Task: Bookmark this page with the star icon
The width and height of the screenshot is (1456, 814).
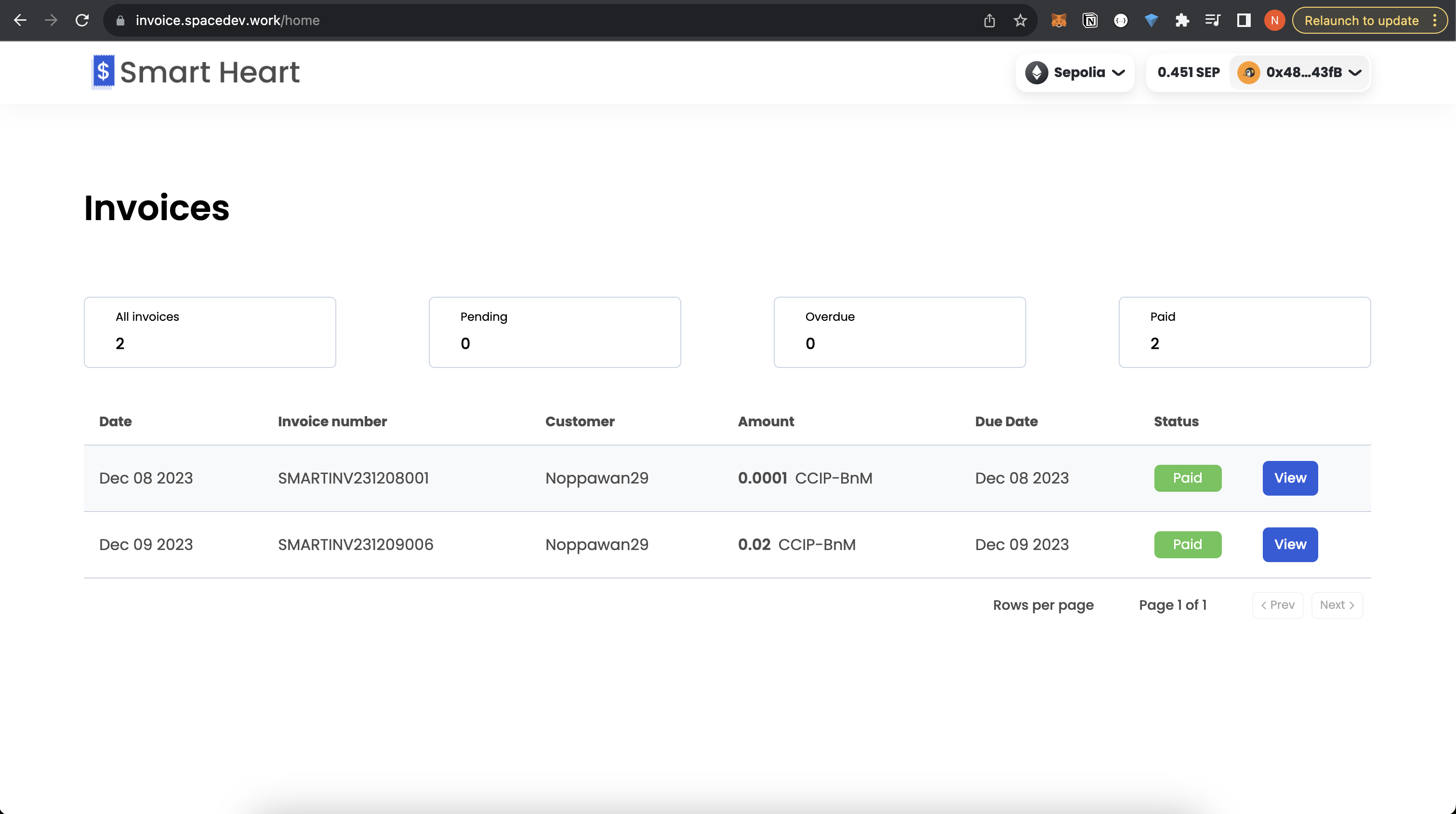Action: pos(1020,21)
